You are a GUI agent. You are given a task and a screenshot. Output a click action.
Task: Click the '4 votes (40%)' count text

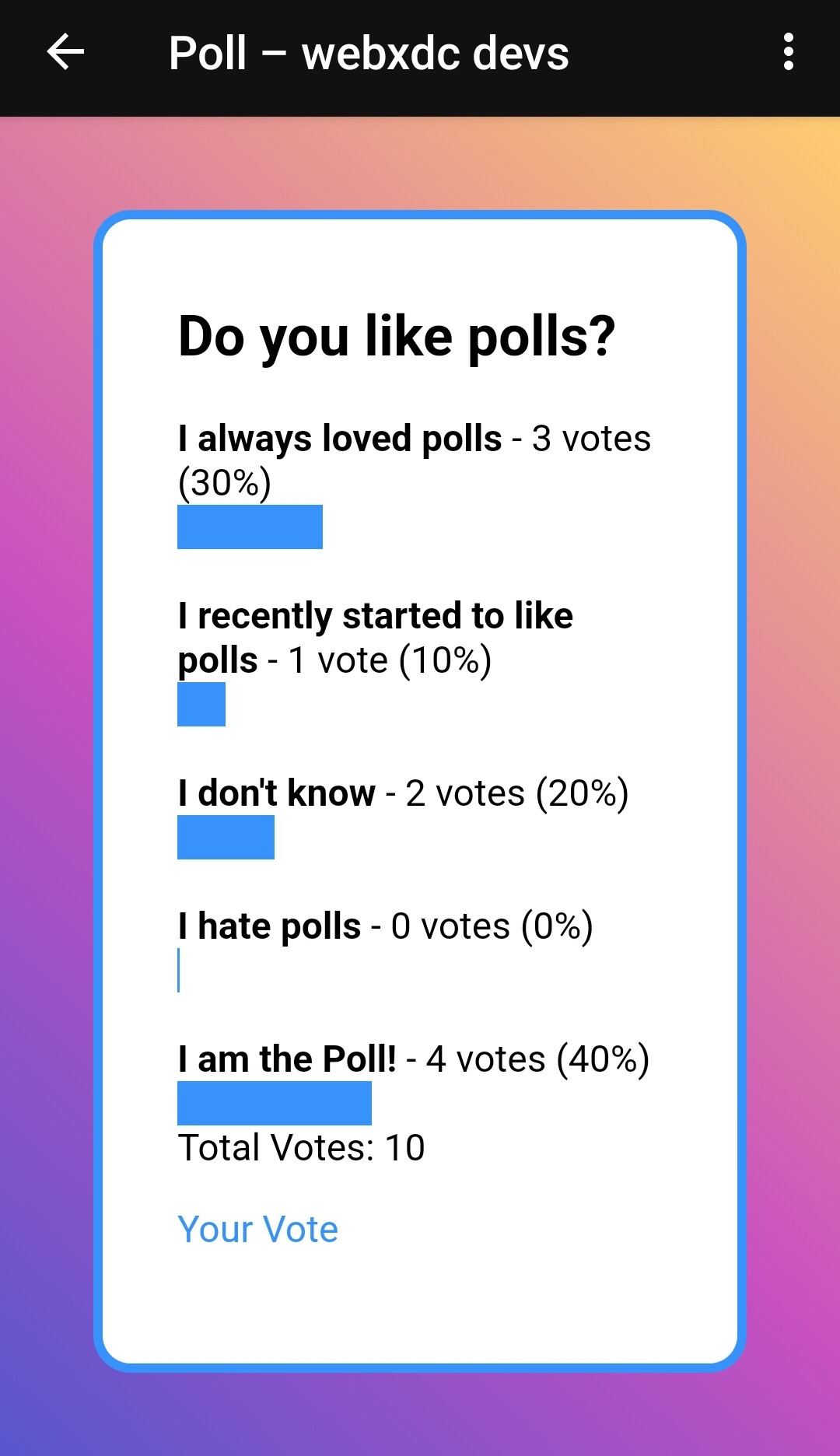[x=537, y=1059]
